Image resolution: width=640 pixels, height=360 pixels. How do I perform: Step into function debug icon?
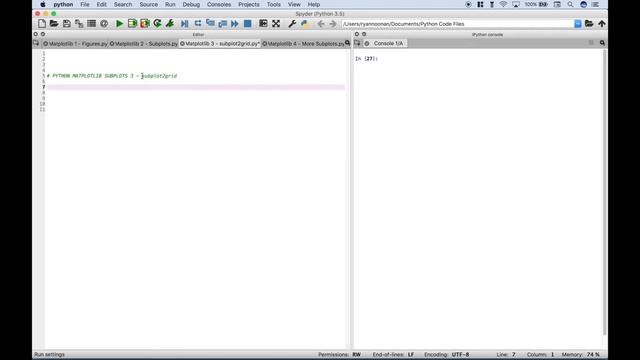[210, 24]
